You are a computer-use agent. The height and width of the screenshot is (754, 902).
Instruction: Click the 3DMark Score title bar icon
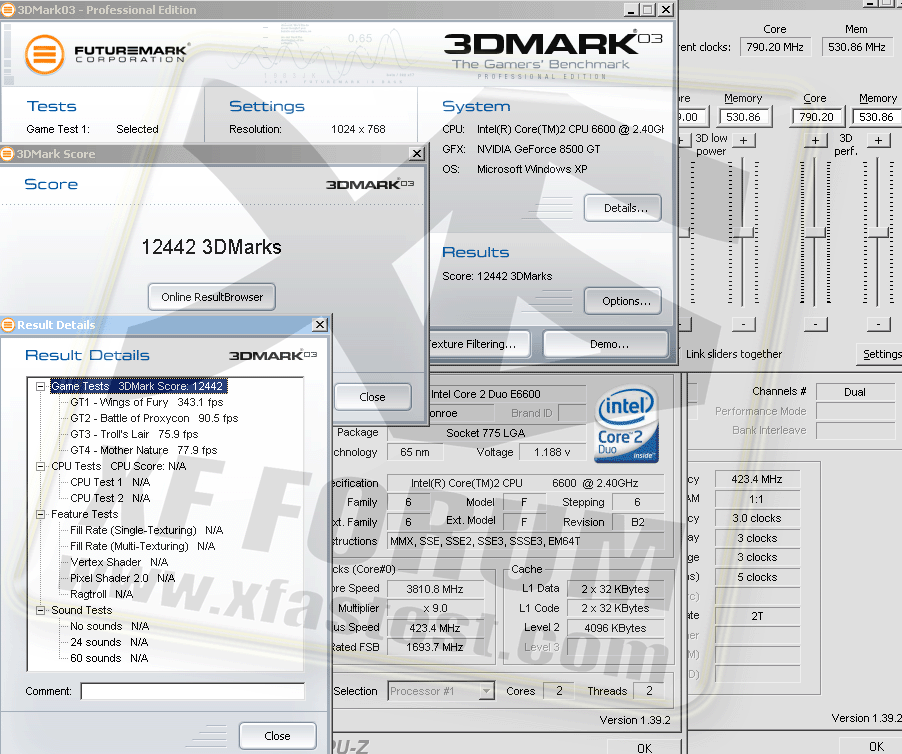coord(8,154)
